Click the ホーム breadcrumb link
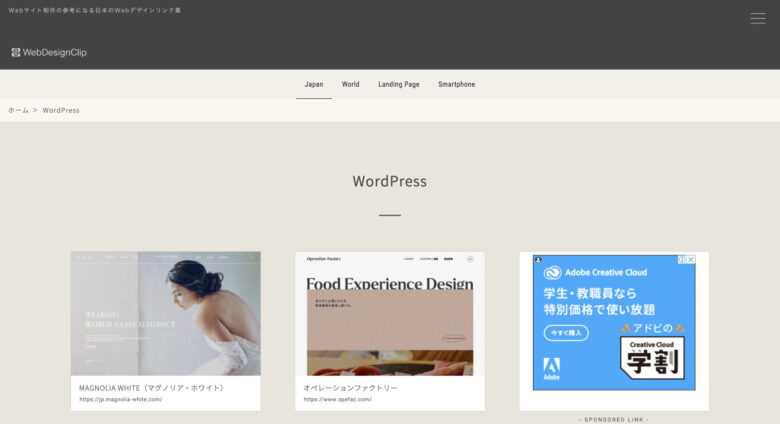 tap(18, 110)
